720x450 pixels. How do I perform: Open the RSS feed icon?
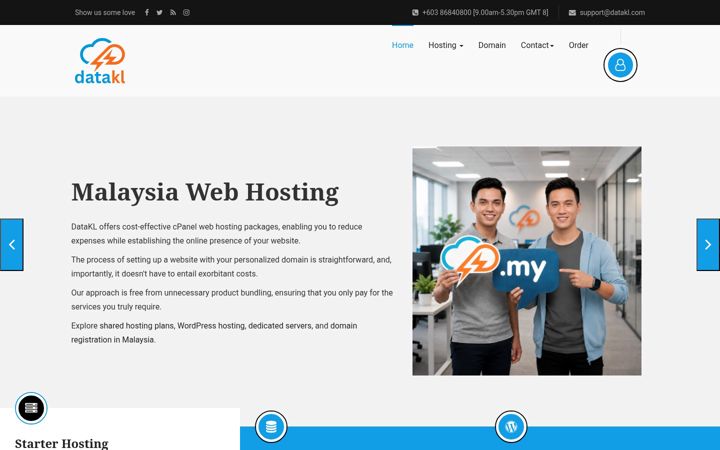[173, 12]
